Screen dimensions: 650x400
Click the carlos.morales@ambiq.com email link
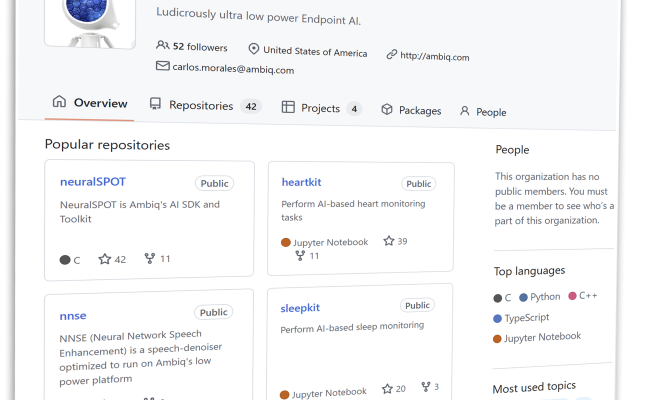click(x=233, y=69)
